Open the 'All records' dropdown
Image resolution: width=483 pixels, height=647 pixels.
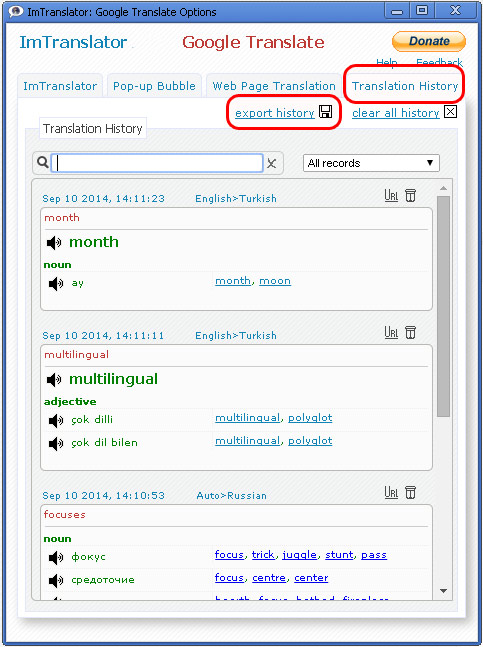[371, 163]
